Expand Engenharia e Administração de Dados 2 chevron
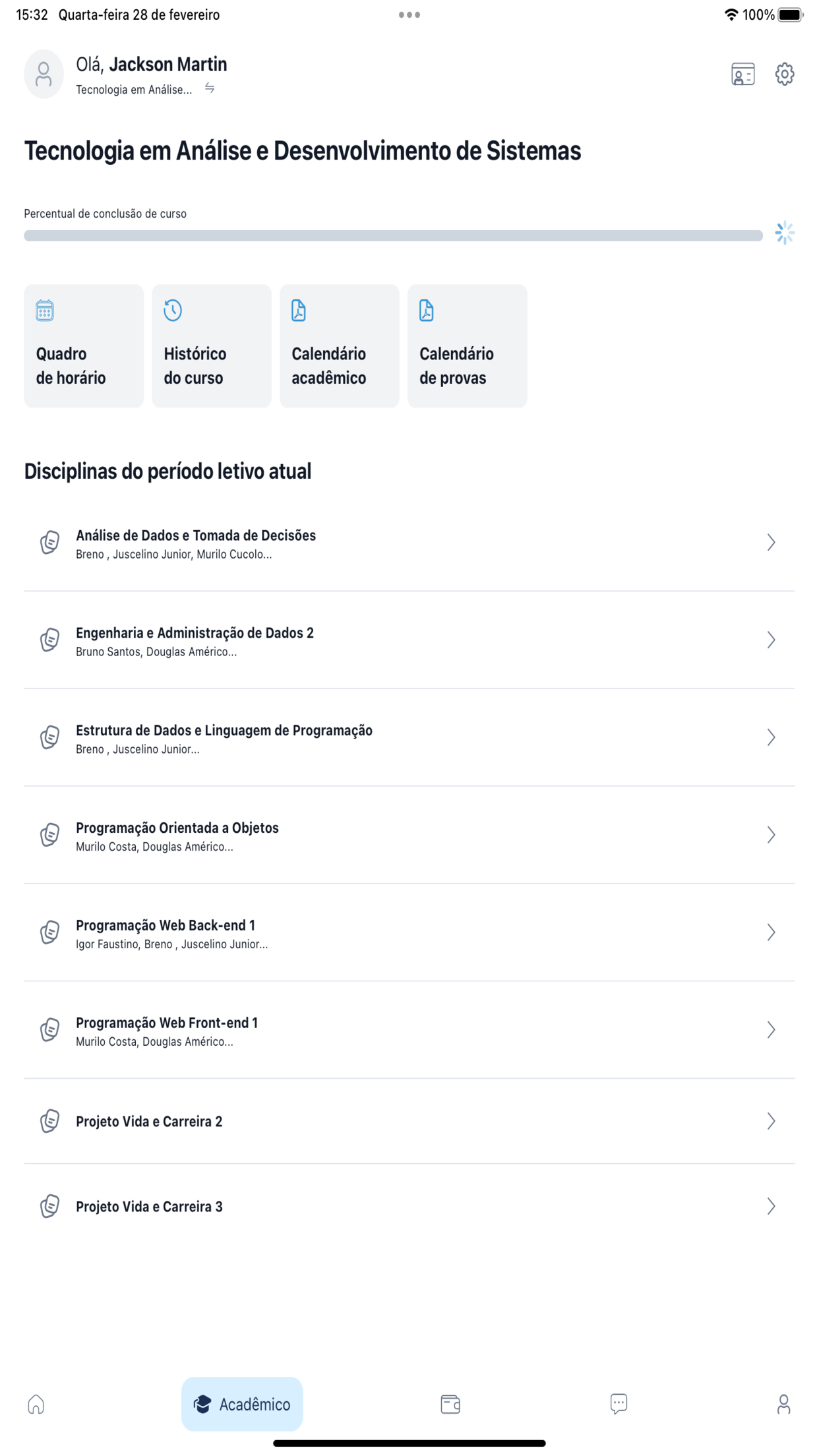 tap(771, 640)
